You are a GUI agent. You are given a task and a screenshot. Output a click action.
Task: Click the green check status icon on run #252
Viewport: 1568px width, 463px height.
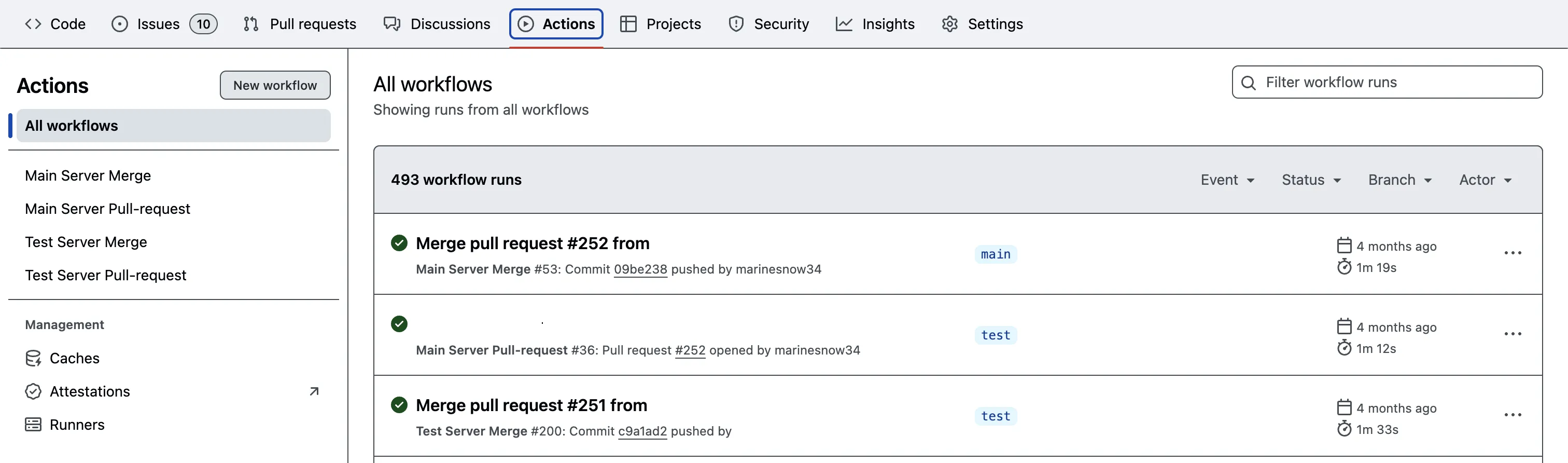click(x=399, y=242)
